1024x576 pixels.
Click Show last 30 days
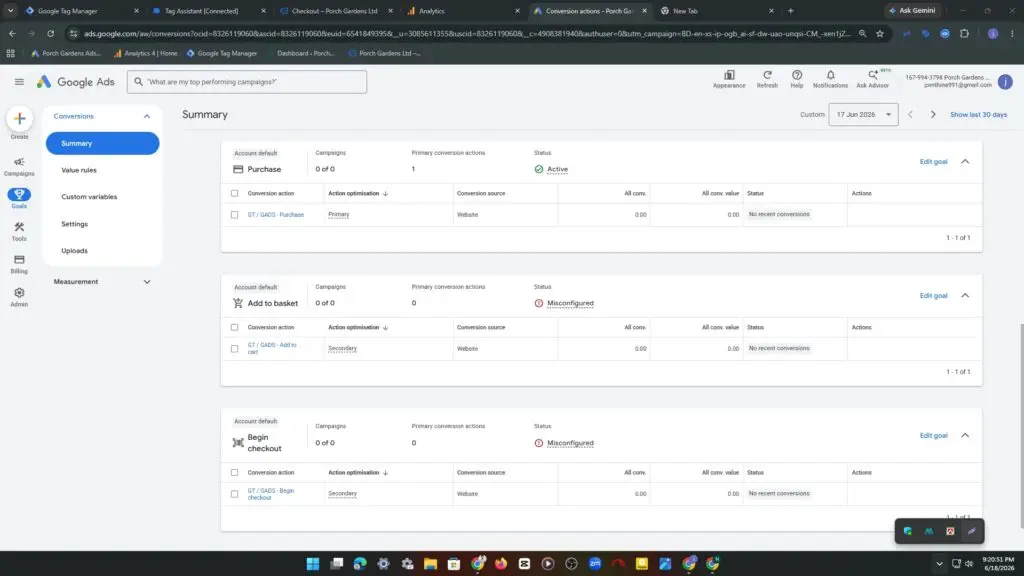pyautogui.click(x=978, y=114)
